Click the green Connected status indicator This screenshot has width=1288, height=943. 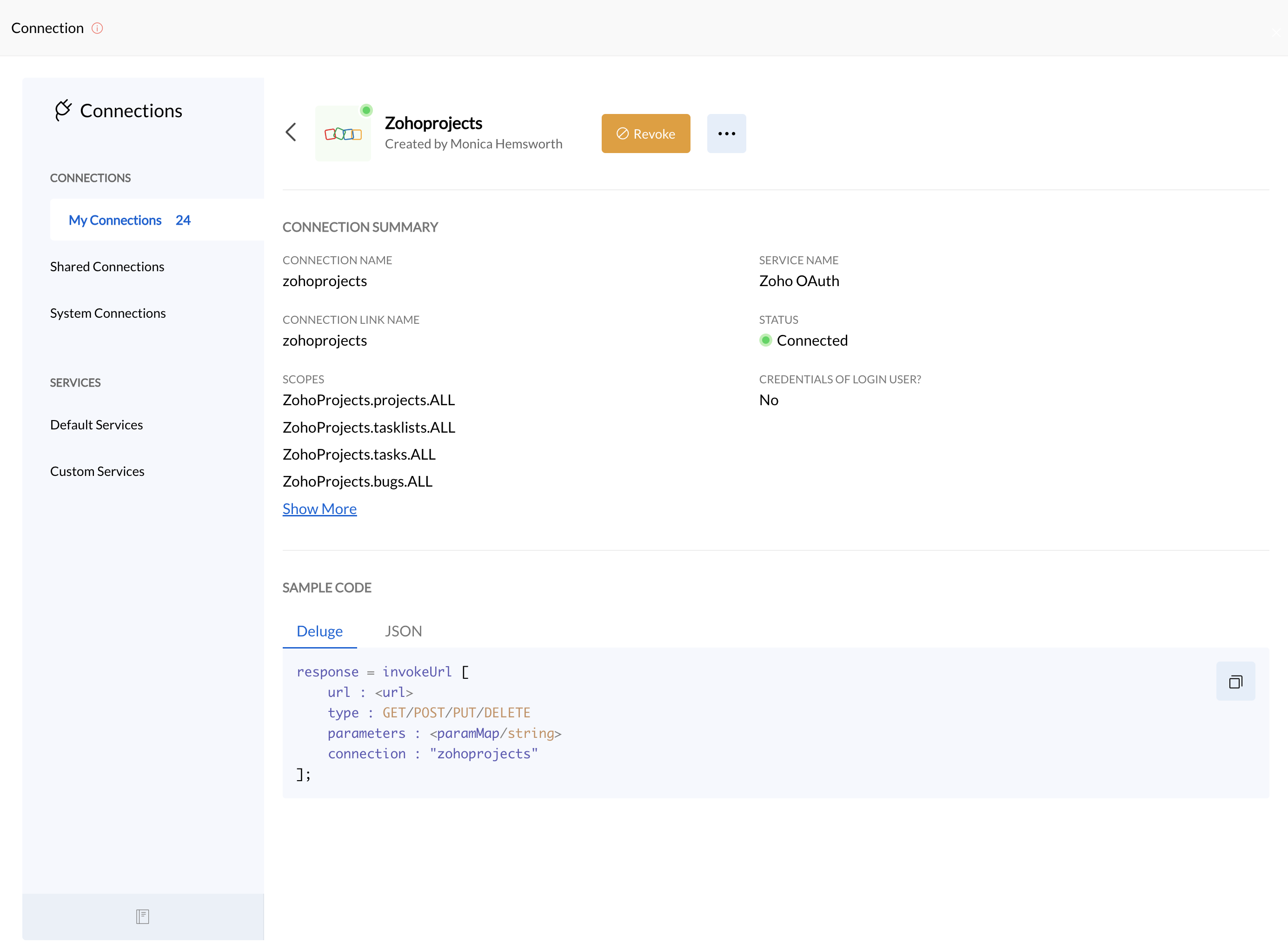point(765,341)
